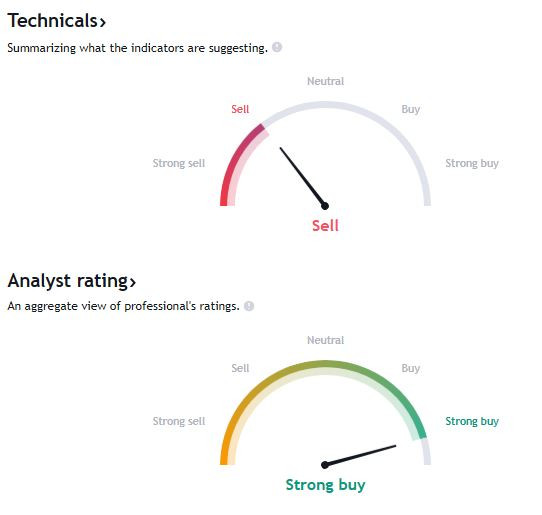Select Strong sell label on technicals gauge

pos(179,163)
